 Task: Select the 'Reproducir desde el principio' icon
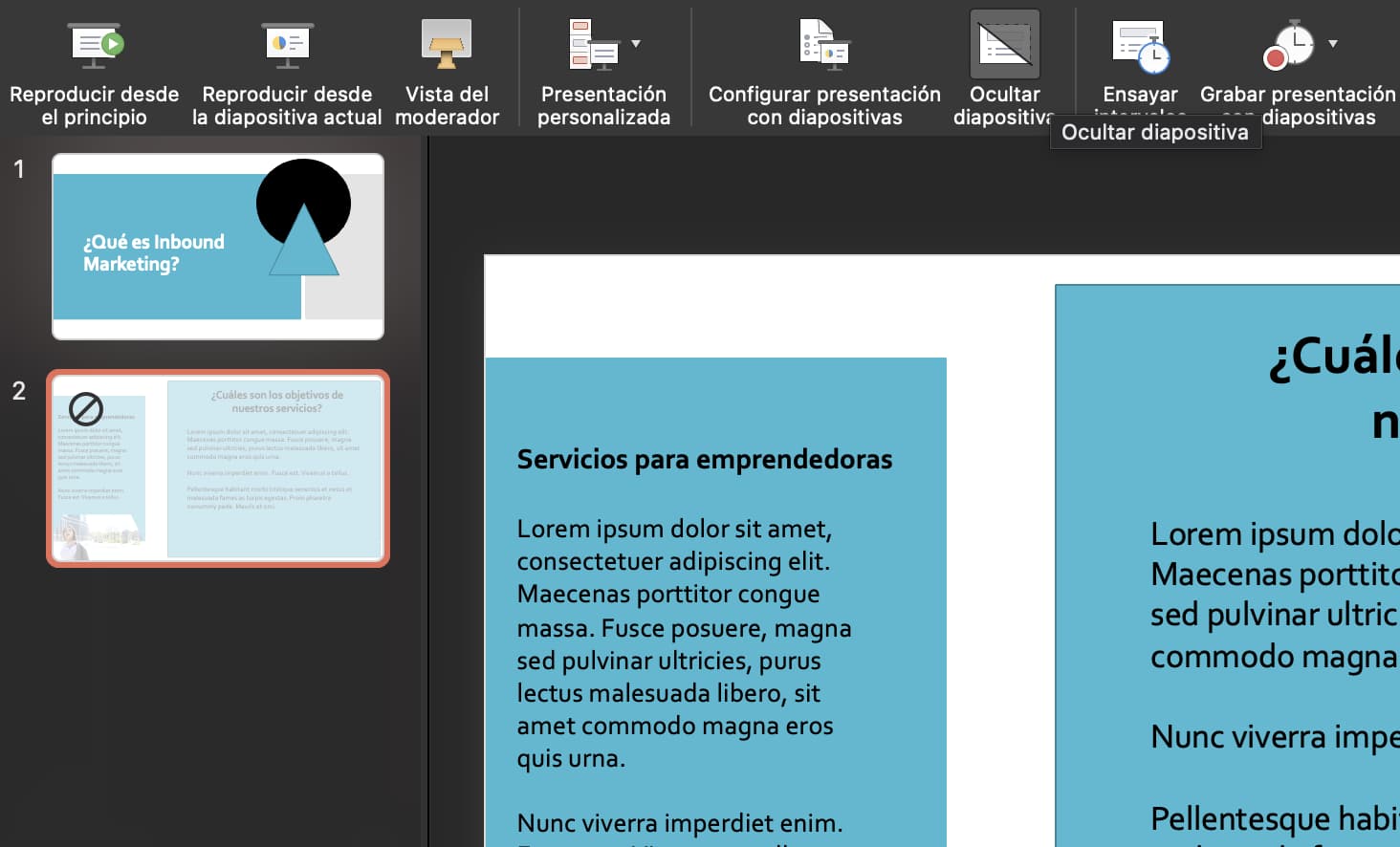(x=93, y=44)
